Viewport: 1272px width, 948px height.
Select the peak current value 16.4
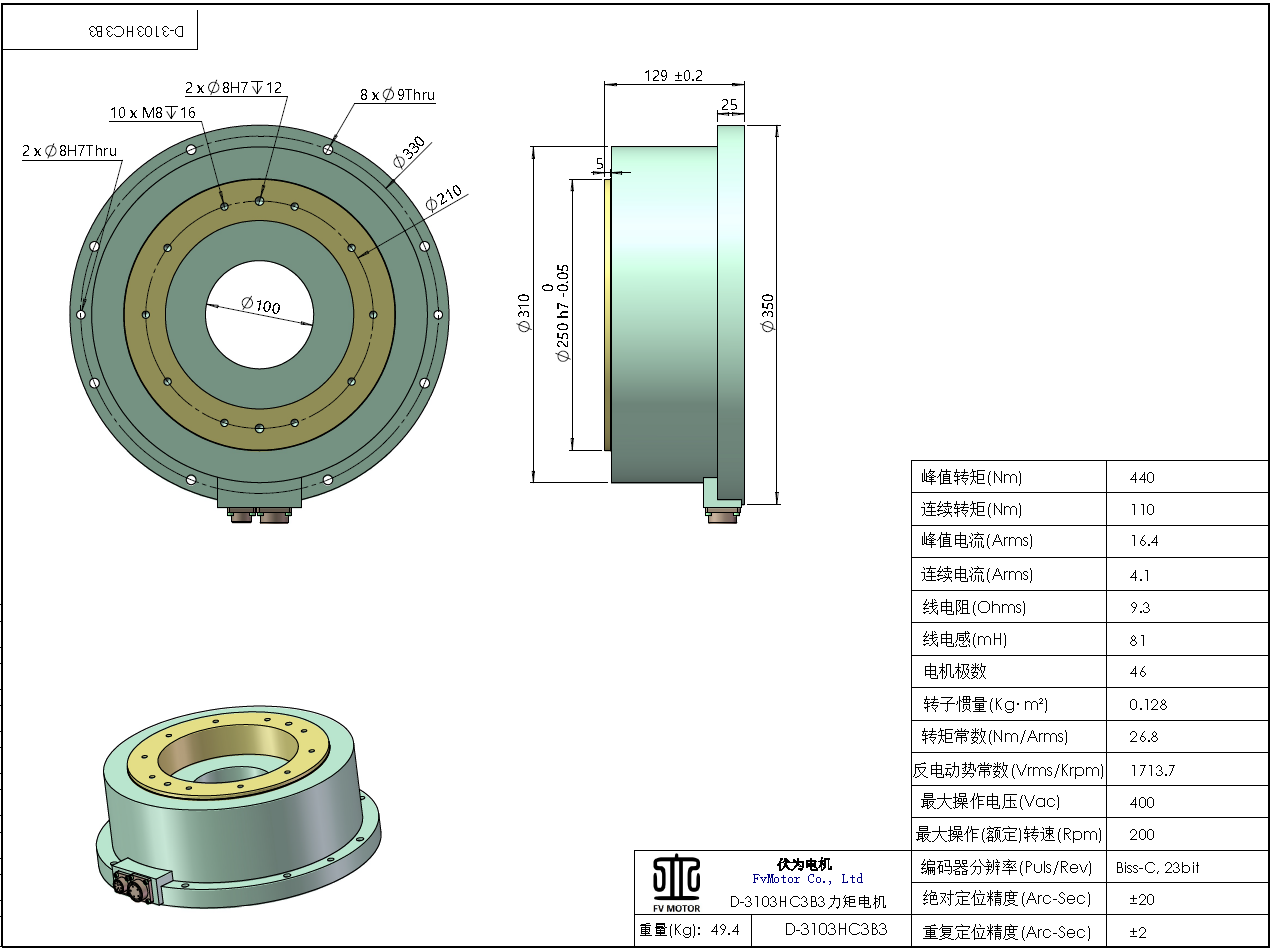1143,541
